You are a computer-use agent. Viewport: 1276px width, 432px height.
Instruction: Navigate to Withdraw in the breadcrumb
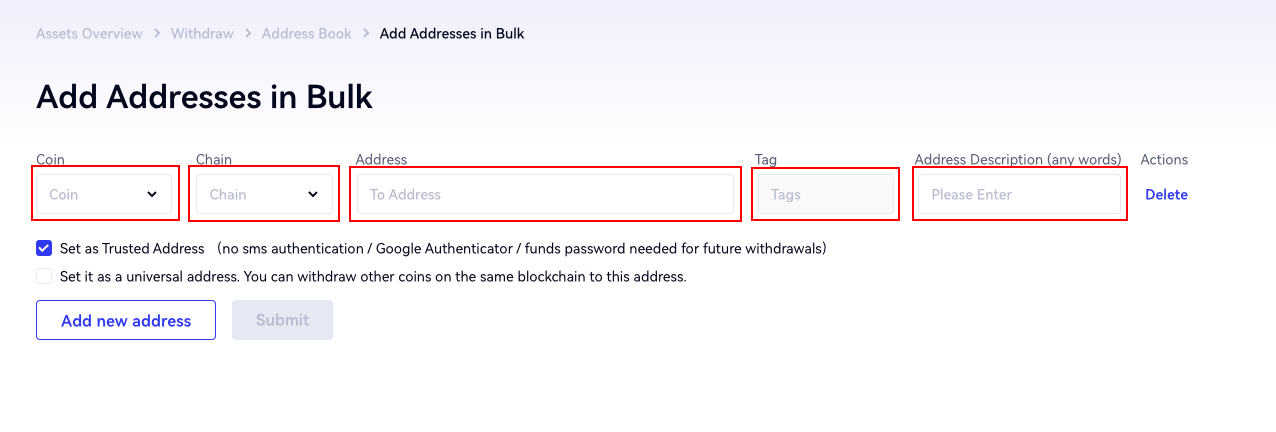(x=202, y=34)
